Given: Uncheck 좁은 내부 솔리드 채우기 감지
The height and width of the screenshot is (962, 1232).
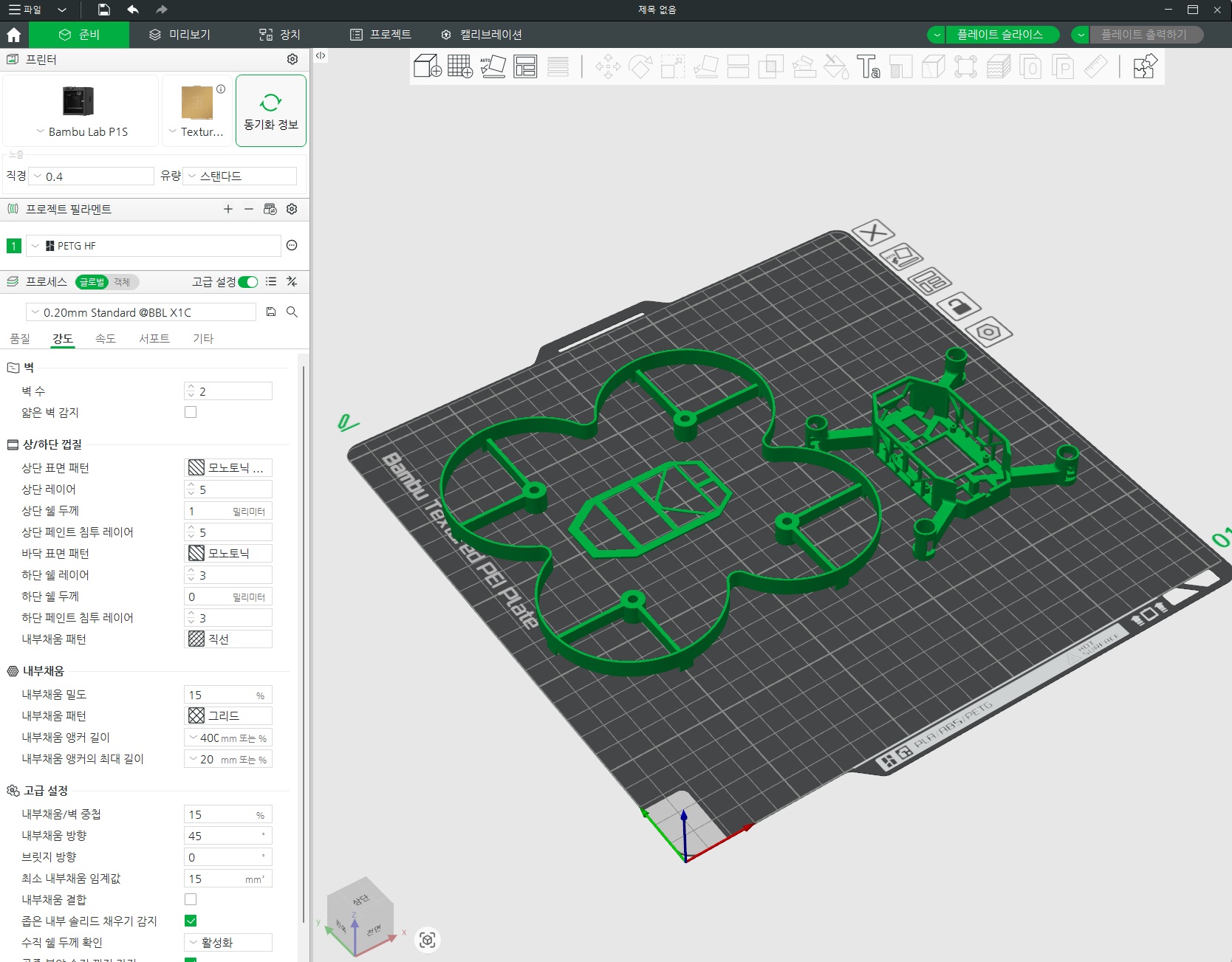Looking at the screenshot, I should [191, 921].
